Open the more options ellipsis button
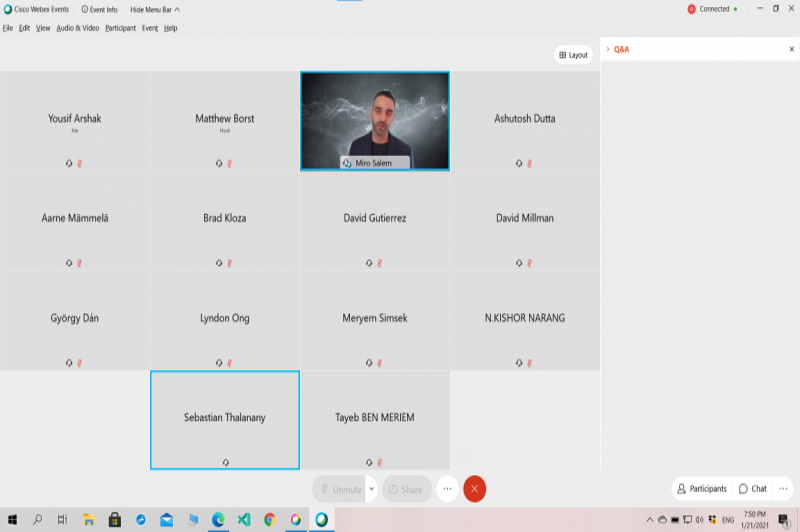800x532 pixels. (447, 489)
